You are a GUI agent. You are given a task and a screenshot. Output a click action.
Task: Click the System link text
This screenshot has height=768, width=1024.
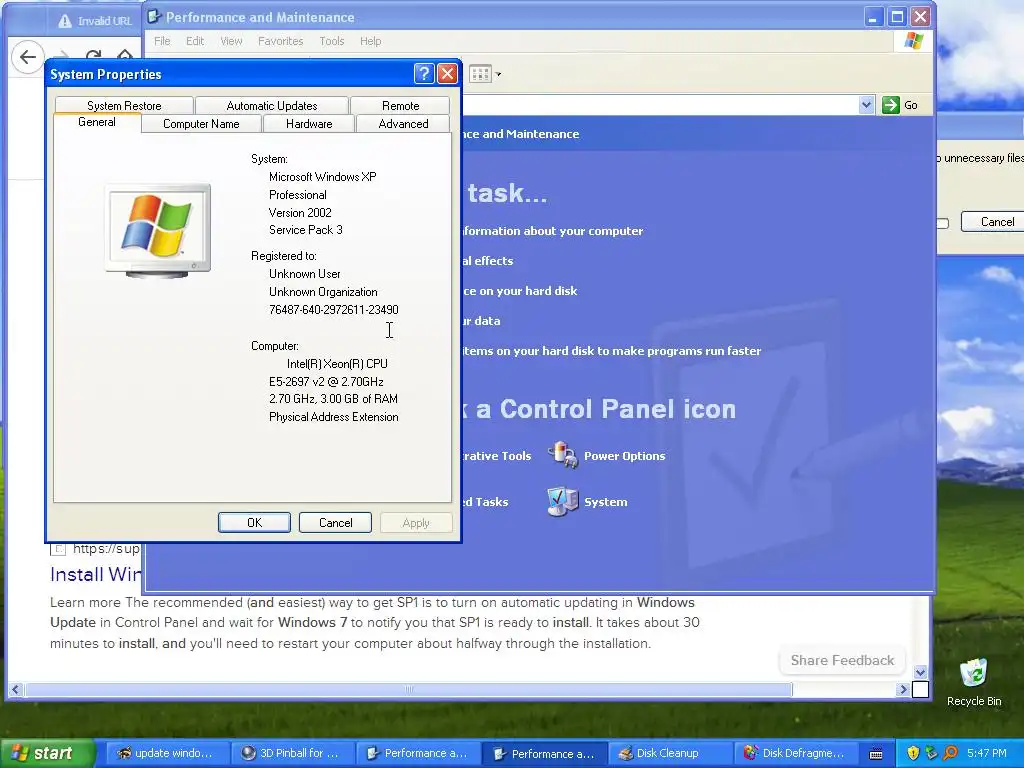pyautogui.click(x=605, y=502)
